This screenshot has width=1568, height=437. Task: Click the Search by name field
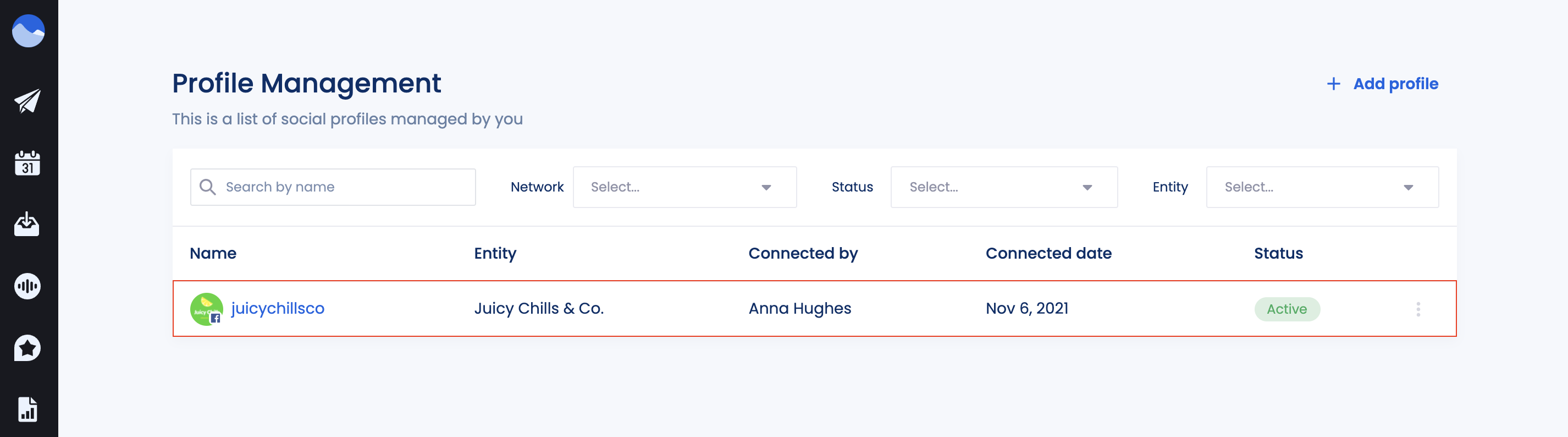333,187
